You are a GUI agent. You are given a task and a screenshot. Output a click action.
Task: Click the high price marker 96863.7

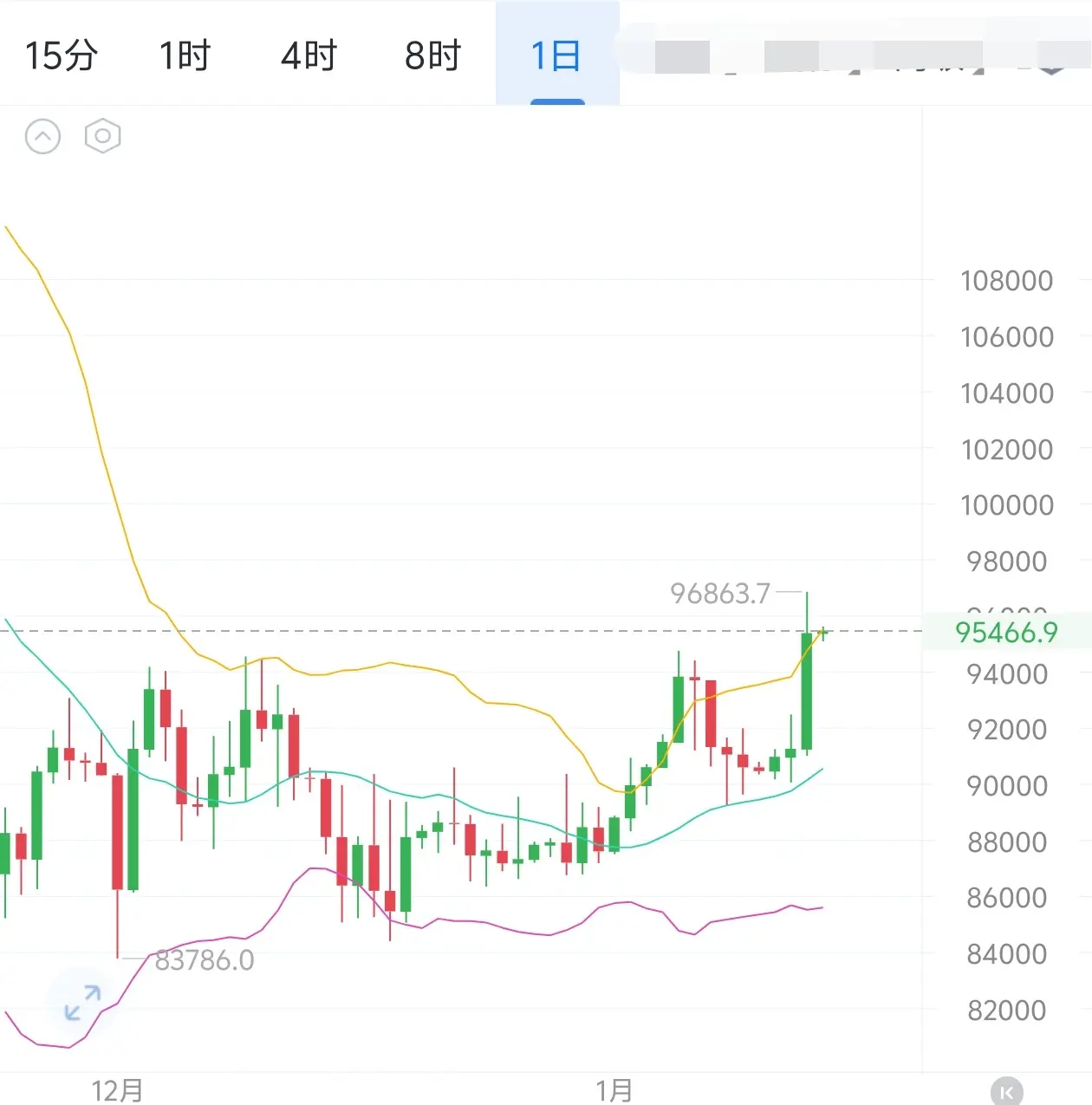tap(720, 594)
